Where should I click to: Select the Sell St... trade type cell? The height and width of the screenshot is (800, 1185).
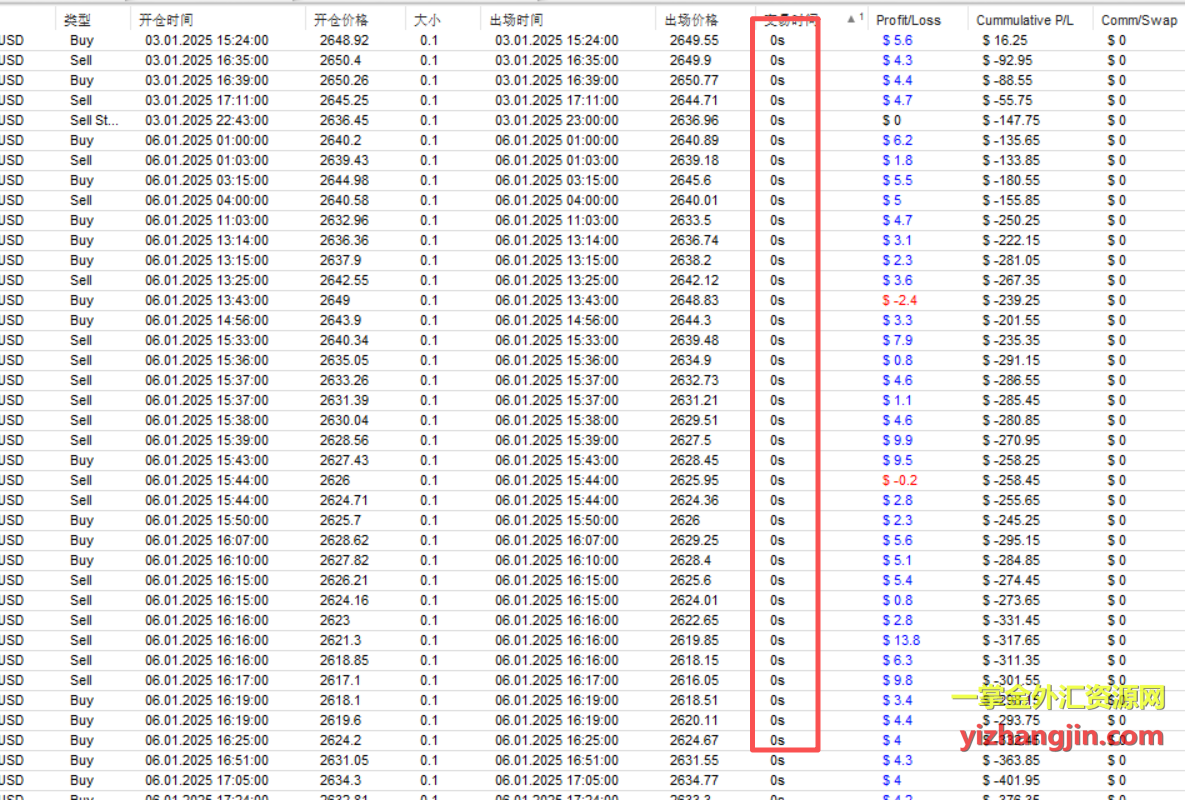94,120
